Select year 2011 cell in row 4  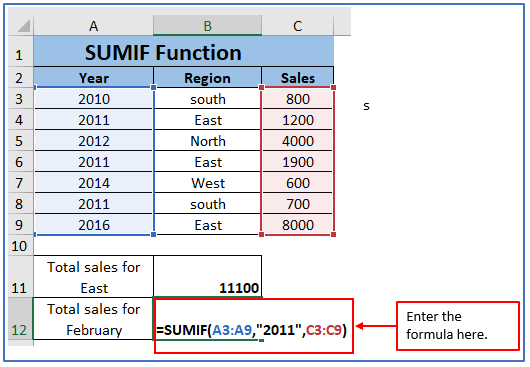click(94, 119)
